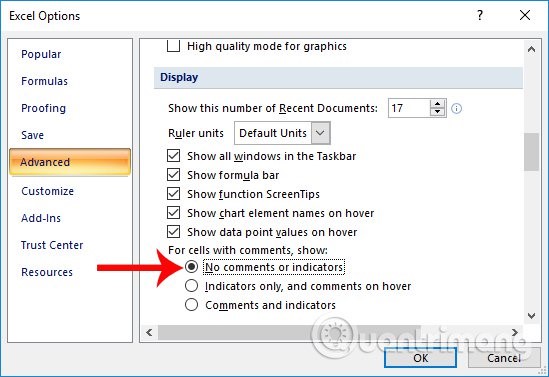Viewport: 549px width, 377px height.
Task: Click vertical scrollbar down arrow
Action: [x=531, y=316]
